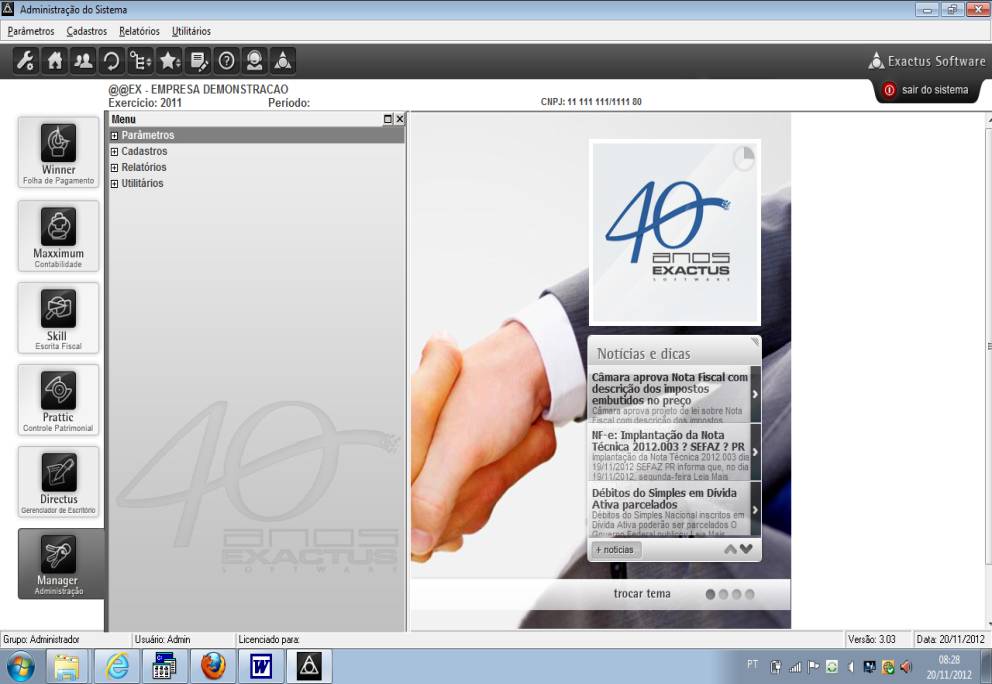The image size is (992, 684).
Task: Select fourth theme dot next to trocar tema
Action: pos(750,594)
